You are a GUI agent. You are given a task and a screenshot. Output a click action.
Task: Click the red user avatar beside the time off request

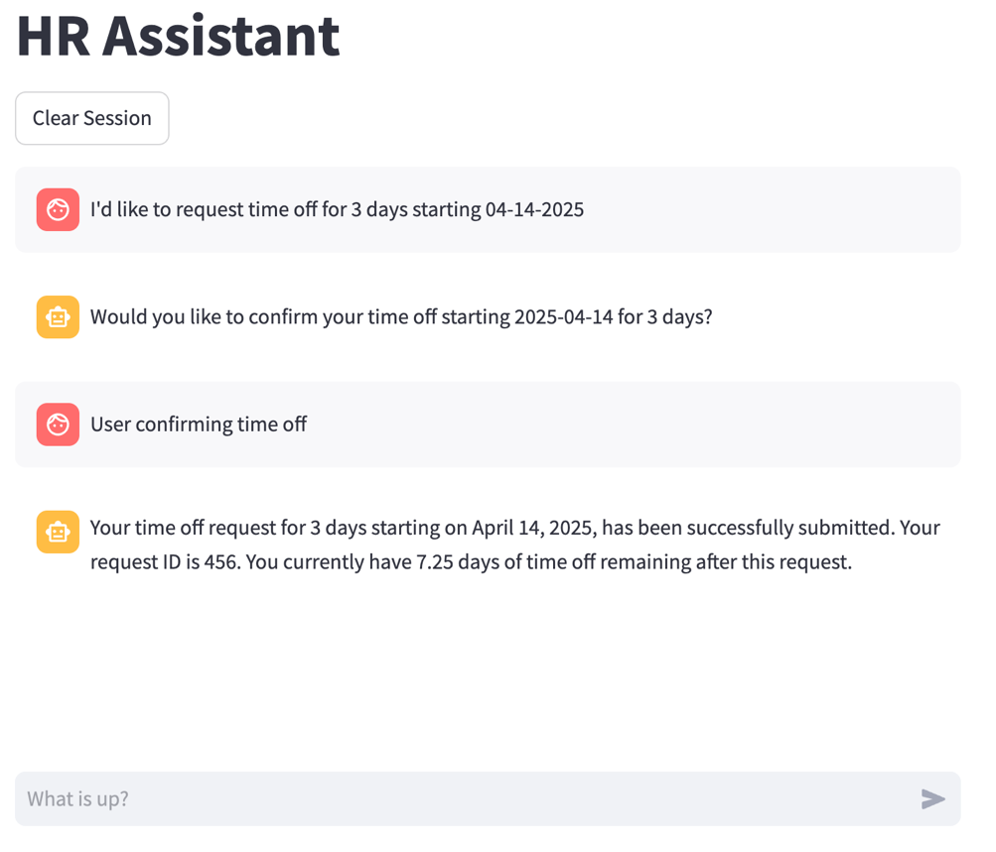click(x=57, y=209)
